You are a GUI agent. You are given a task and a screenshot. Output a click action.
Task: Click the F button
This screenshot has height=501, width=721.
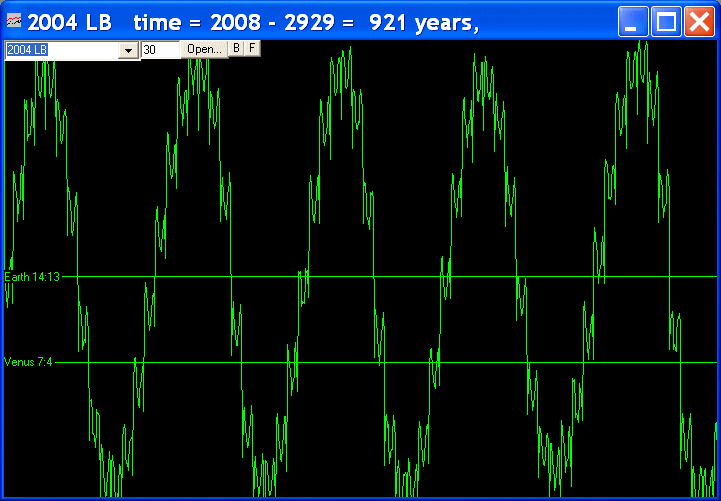[x=252, y=48]
